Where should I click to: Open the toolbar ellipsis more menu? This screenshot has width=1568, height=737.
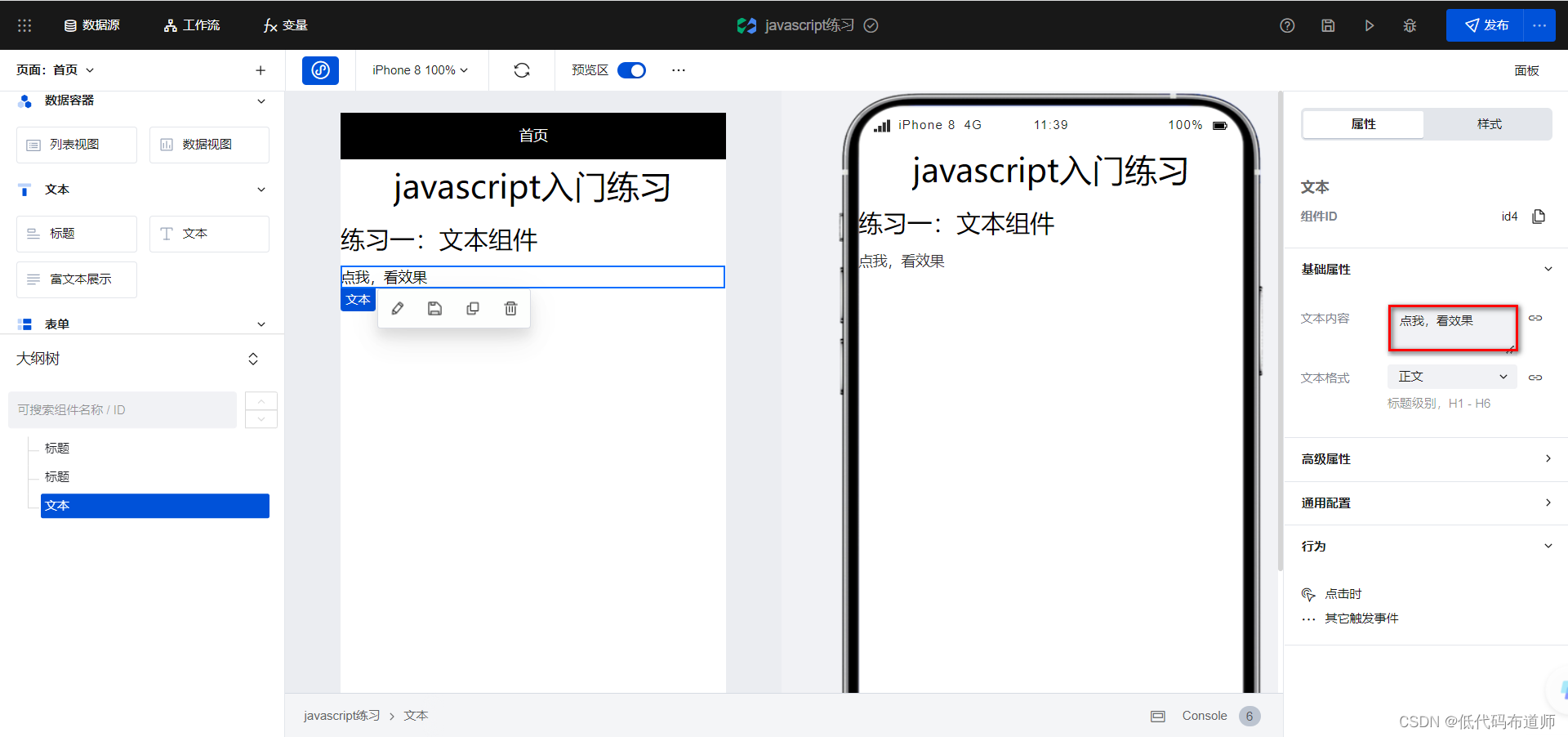[679, 70]
